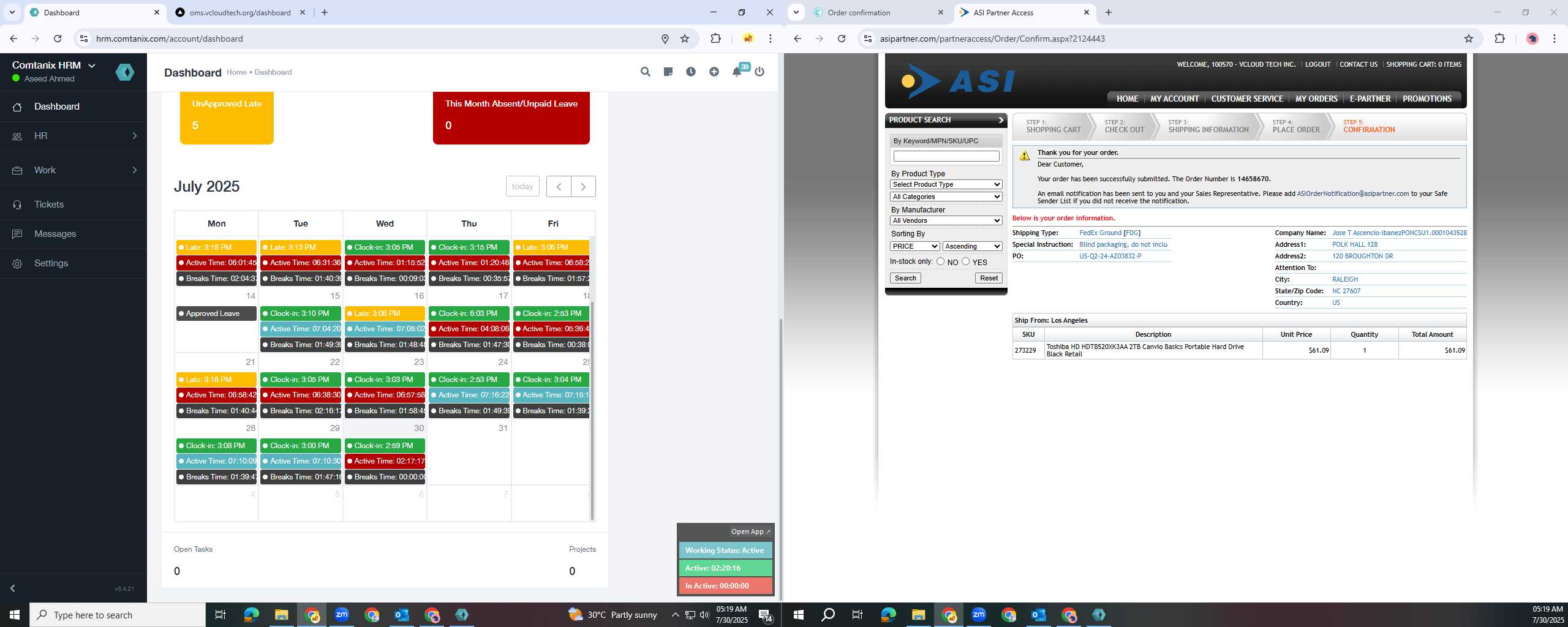
Task: Click the keyword/MPN/SKU search field
Action: click(x=946, y=156)
